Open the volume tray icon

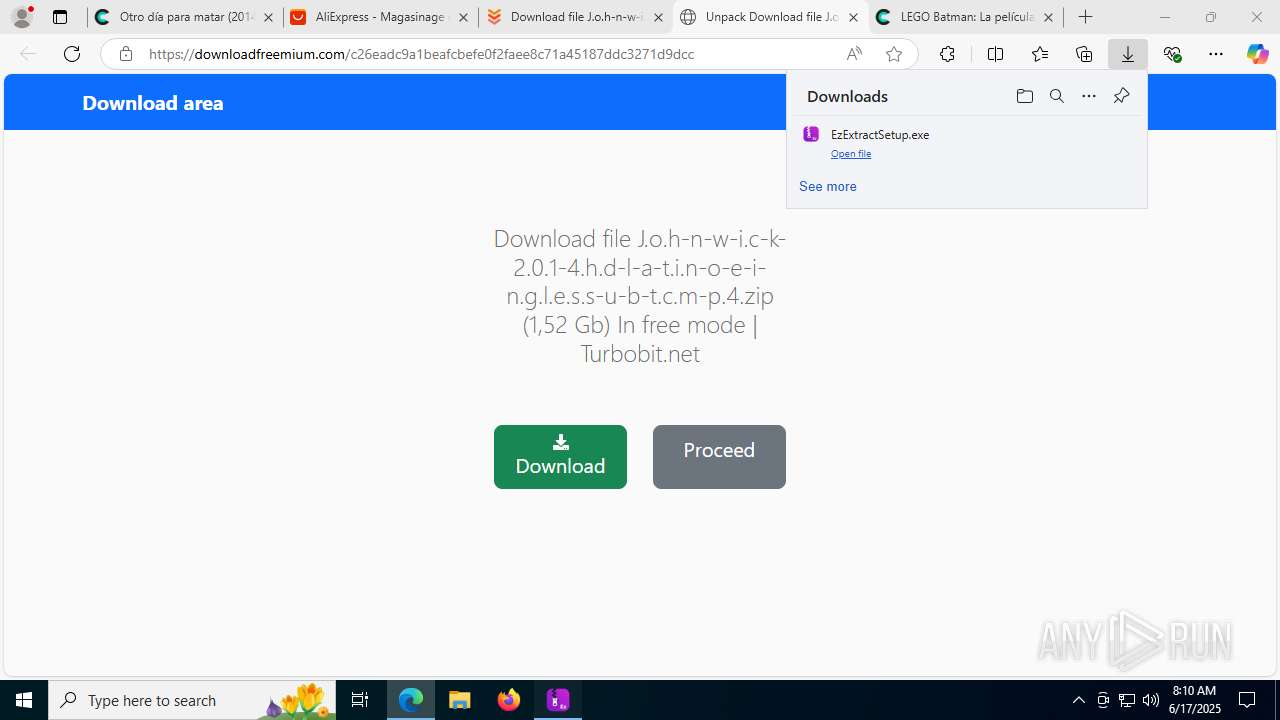pyautogui.click(x=1151, y=700)
